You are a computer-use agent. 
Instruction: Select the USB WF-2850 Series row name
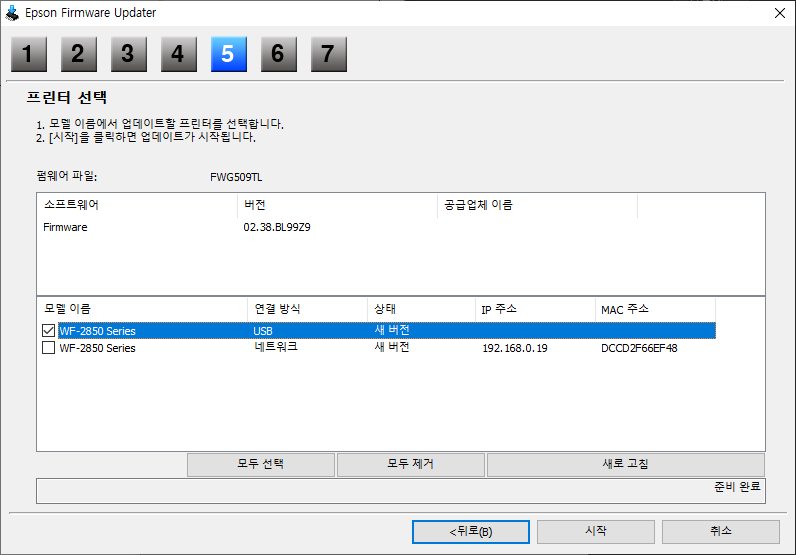coord(97,331)
